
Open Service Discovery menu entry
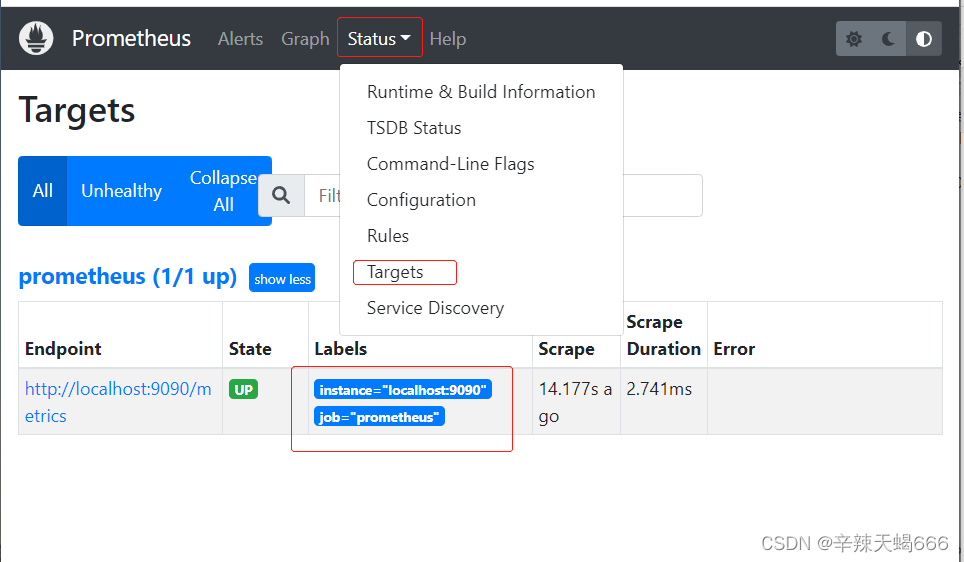tap(435, 307)
